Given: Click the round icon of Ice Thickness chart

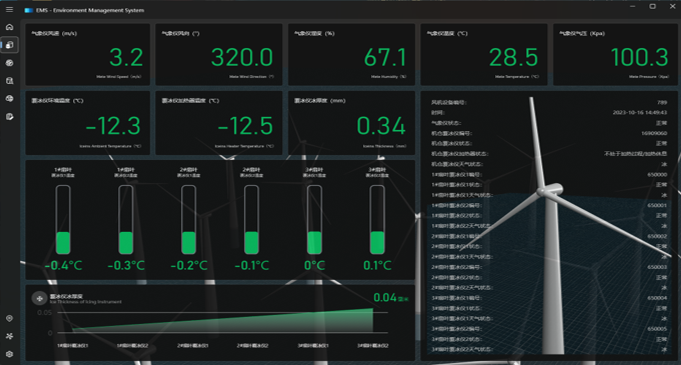Looking at the screenshot, I should [x=39, y=299].
